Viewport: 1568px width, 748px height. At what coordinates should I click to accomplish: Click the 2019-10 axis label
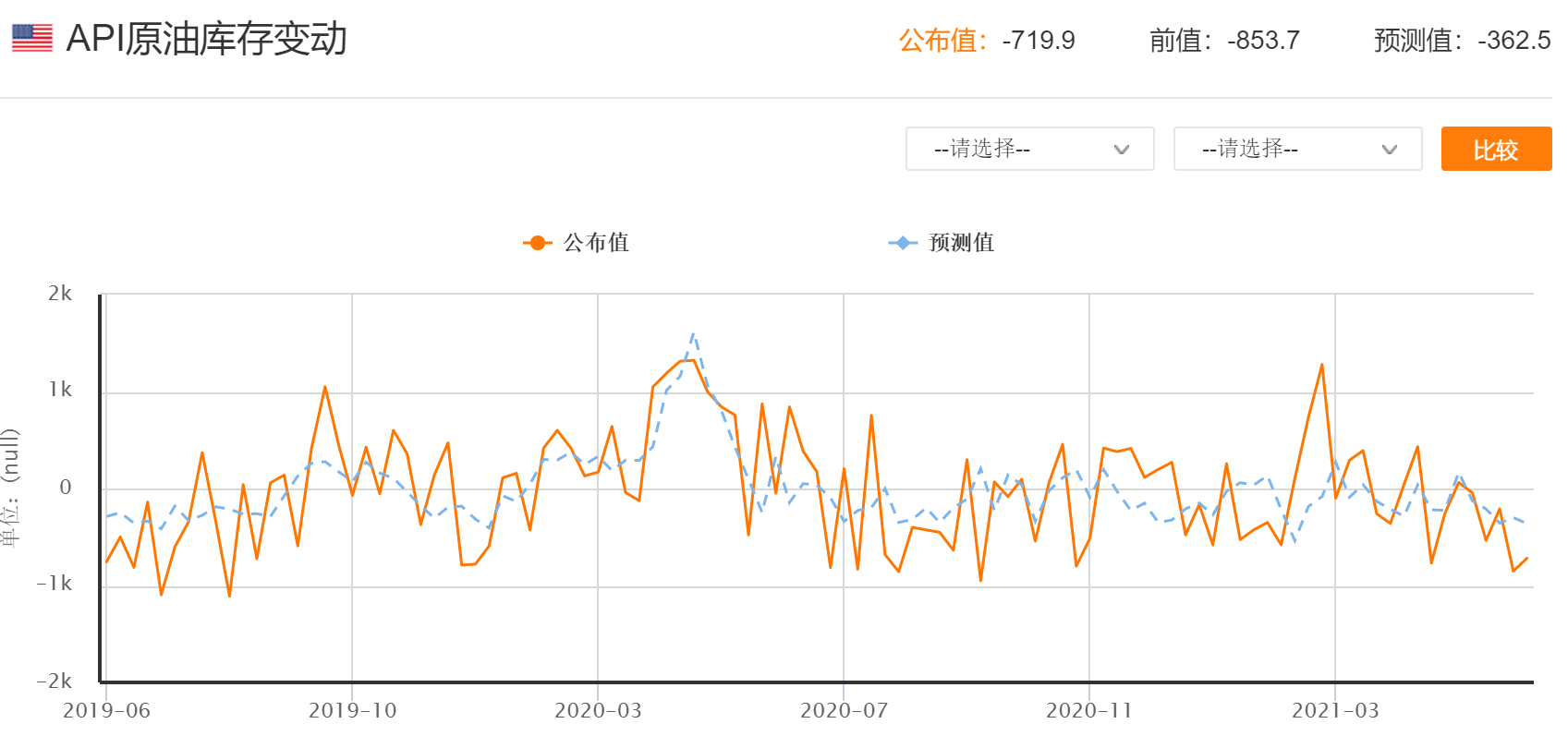352,710
